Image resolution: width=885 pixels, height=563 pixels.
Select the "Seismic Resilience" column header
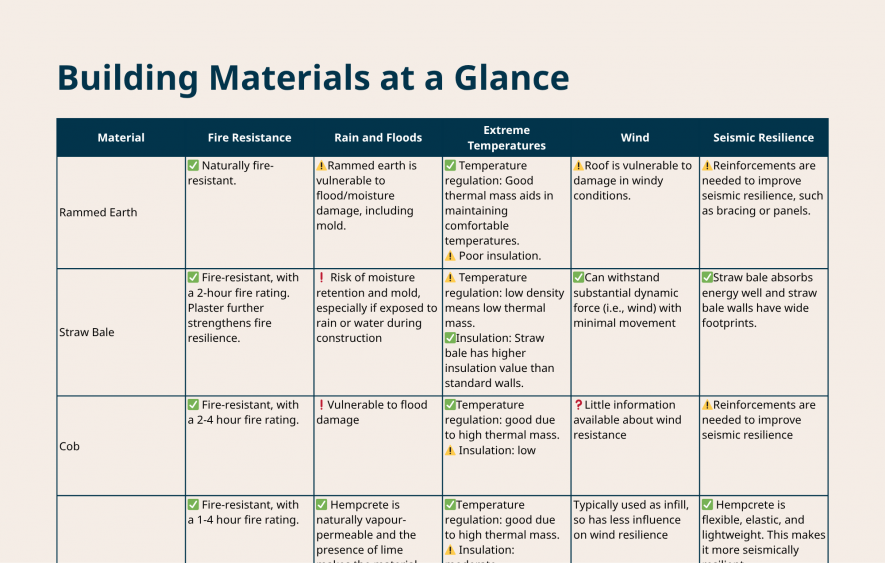pyautogui.click(x=763, y=138)
